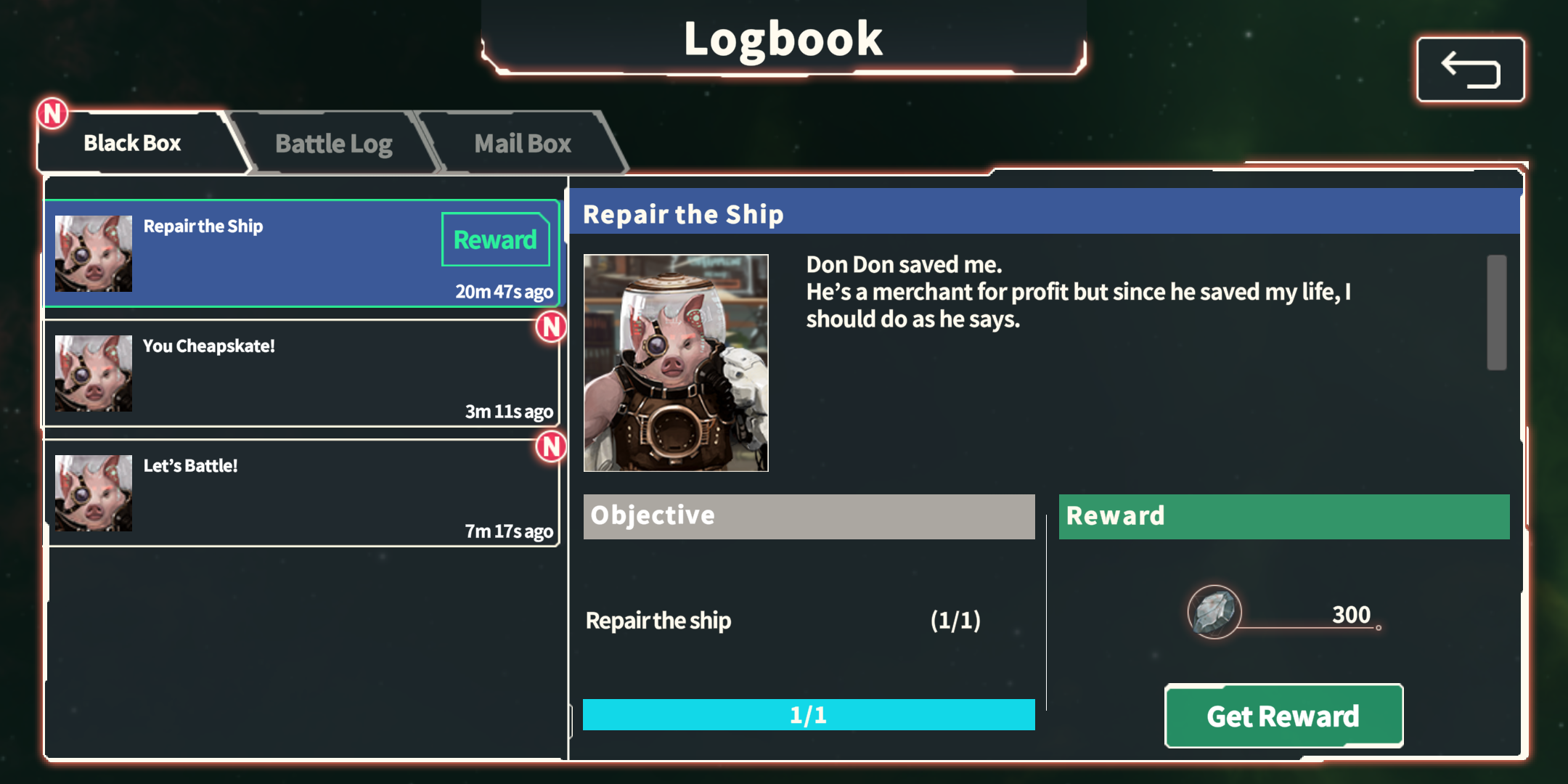This screenshot has height=784, width=1568.
Task: Select the Black Box tab
Action: tap(132, 143)
